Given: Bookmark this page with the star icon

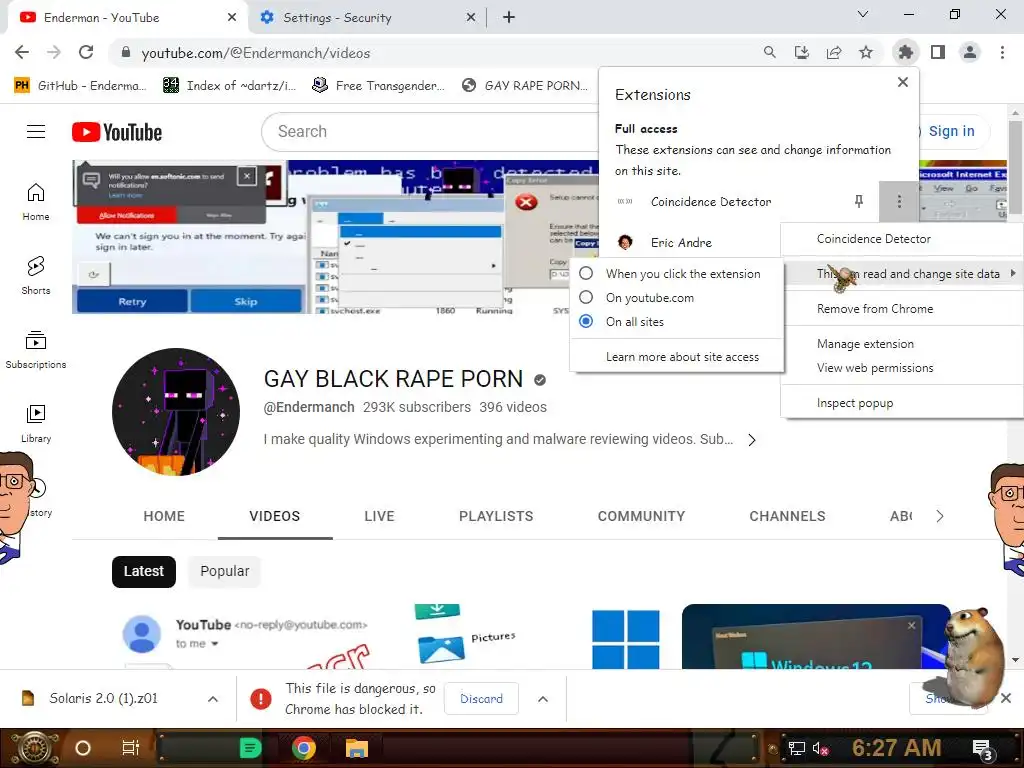Looking at the screenshot, I should (865, 52).
